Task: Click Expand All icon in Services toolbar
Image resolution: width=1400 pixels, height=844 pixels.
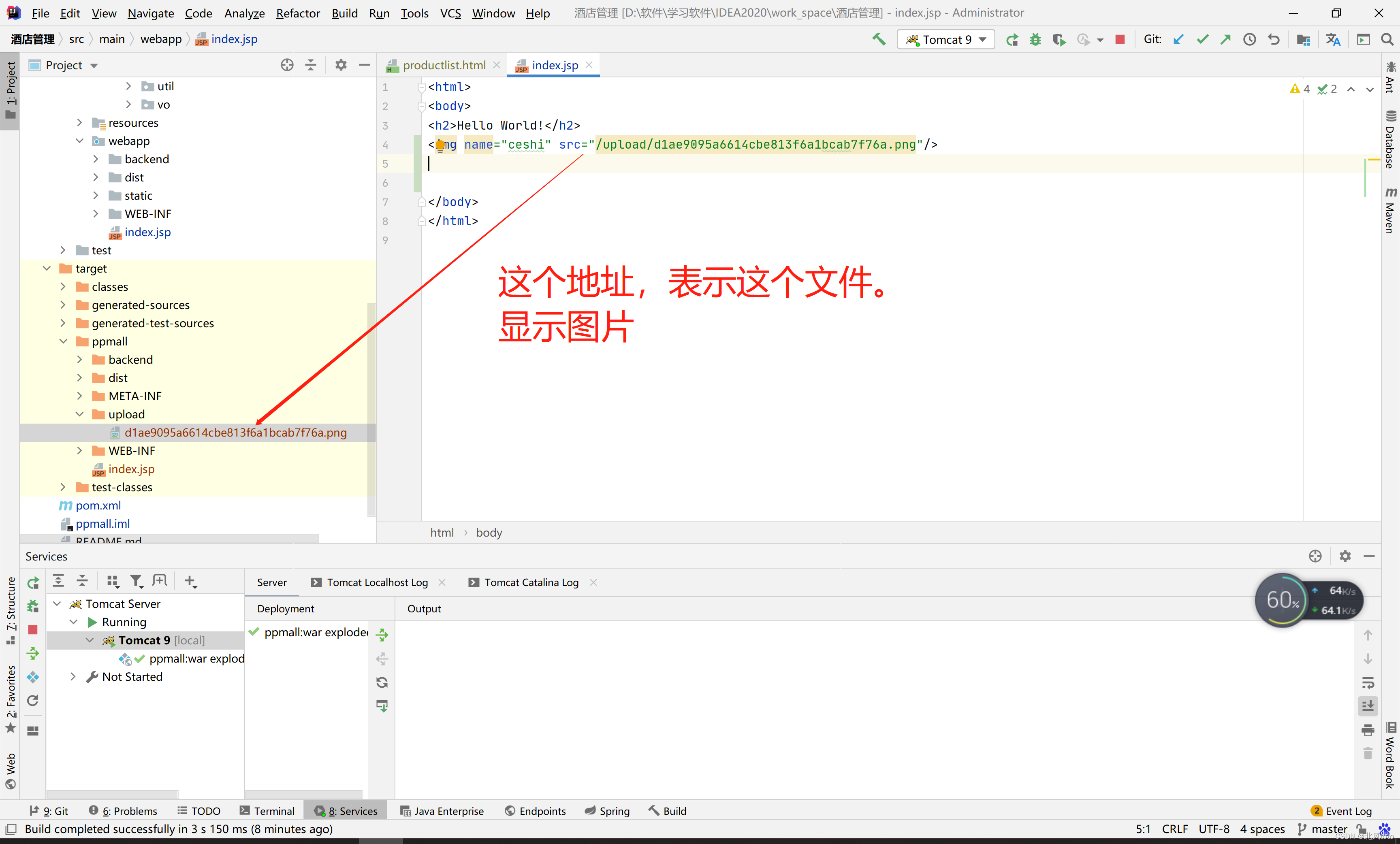Action: (x=58, y=581)
